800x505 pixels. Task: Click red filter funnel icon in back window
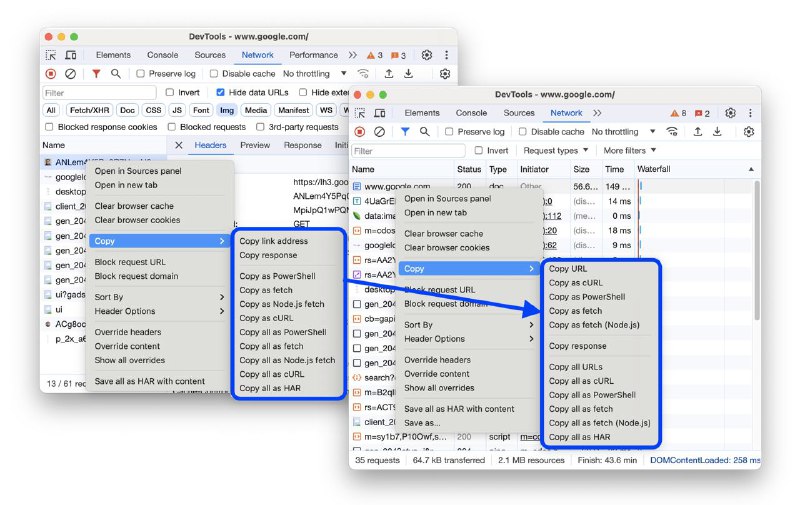96,74
